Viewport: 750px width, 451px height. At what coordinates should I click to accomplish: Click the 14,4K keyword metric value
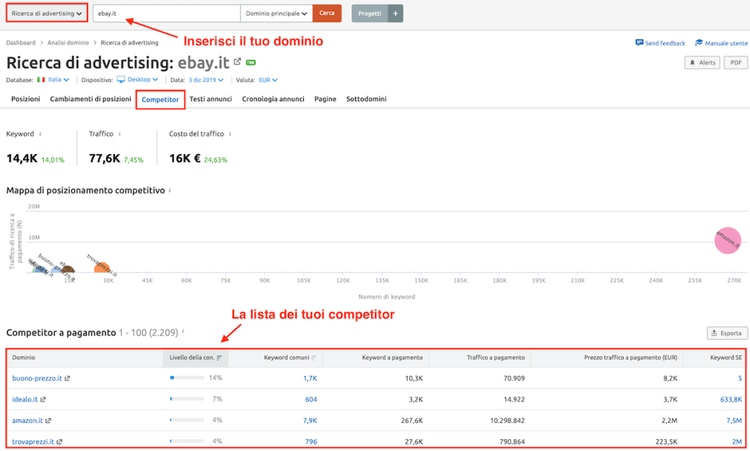tap(22, 158)
